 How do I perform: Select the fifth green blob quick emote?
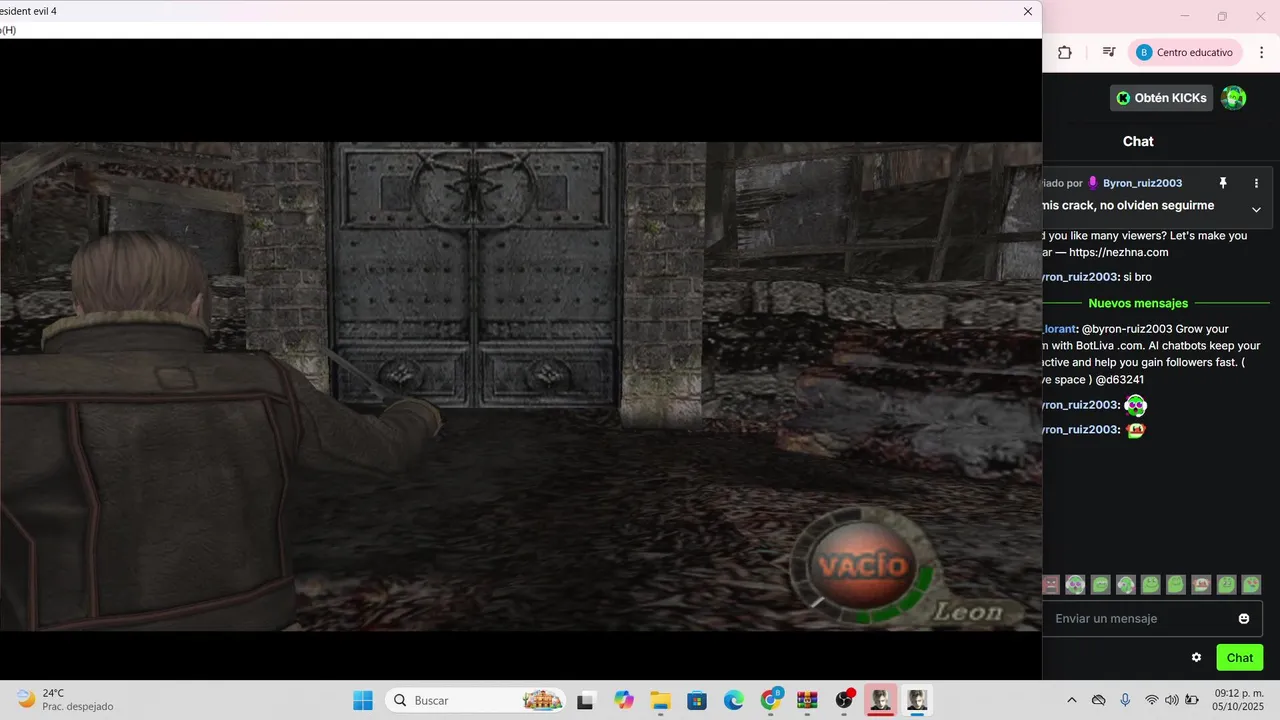1151,584
